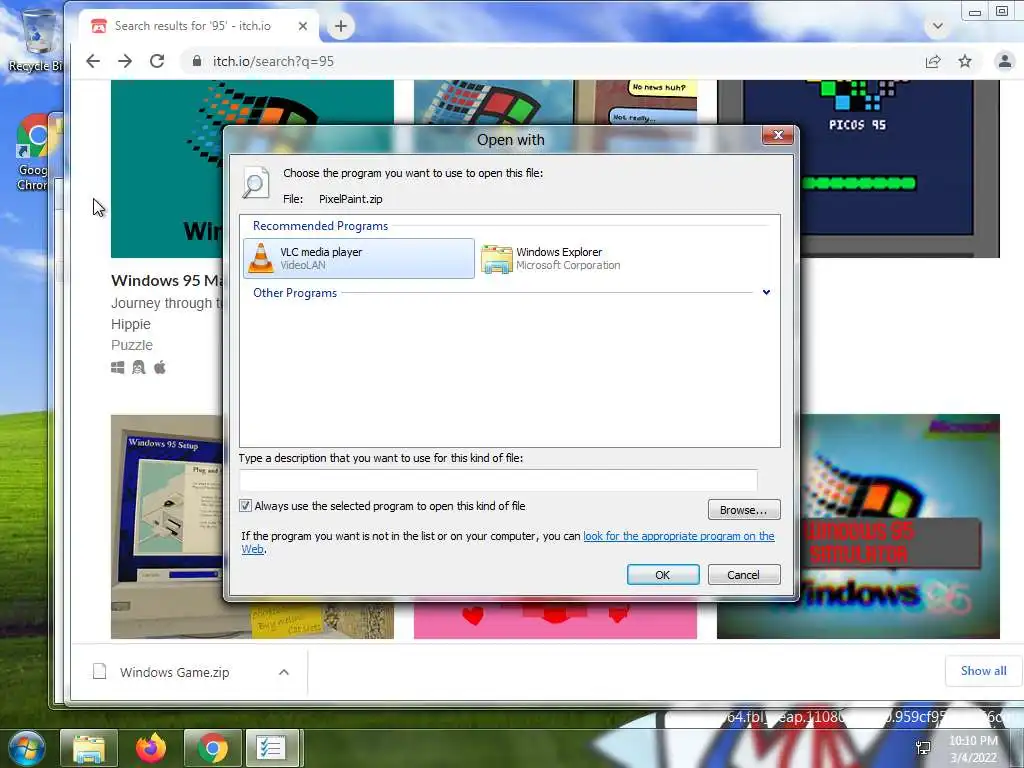The width and height of the screenshot is (1024, 768).
Task: Close the Open with dialog
Action: click(778, 135)
